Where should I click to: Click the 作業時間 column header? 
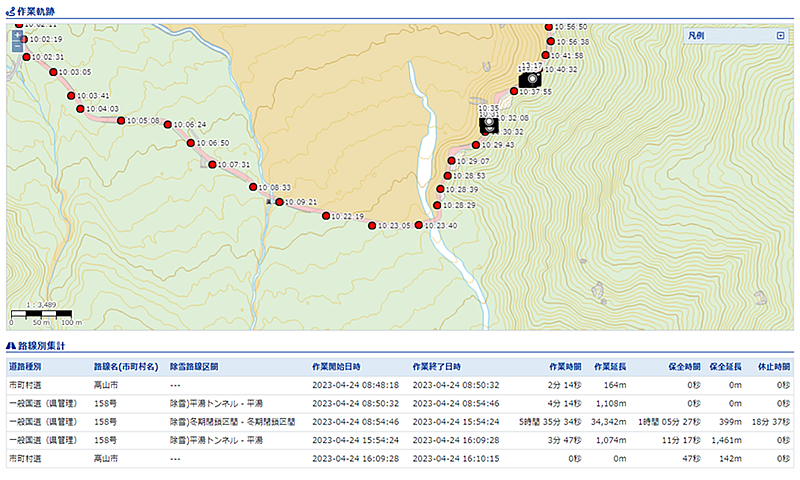coord(565,367)
